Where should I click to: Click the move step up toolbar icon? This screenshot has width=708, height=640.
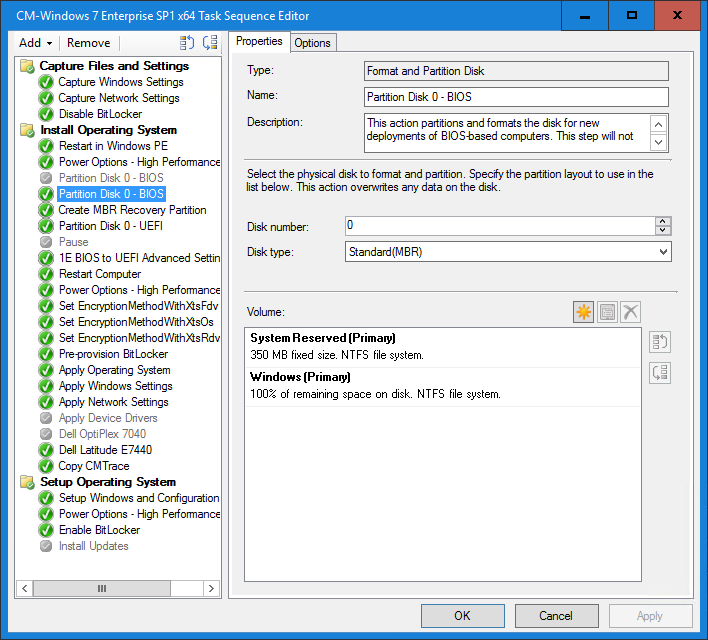pos(187,43)
